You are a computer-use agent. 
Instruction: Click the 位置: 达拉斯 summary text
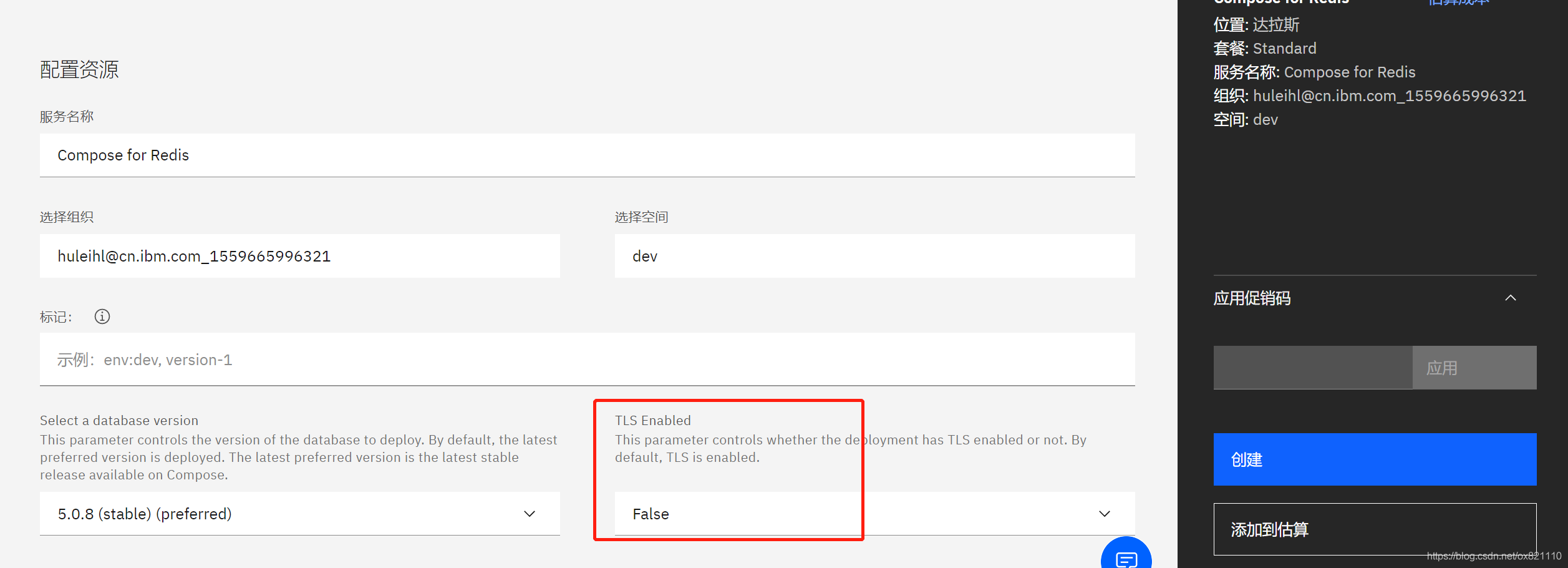click(x=1256, y=25)
